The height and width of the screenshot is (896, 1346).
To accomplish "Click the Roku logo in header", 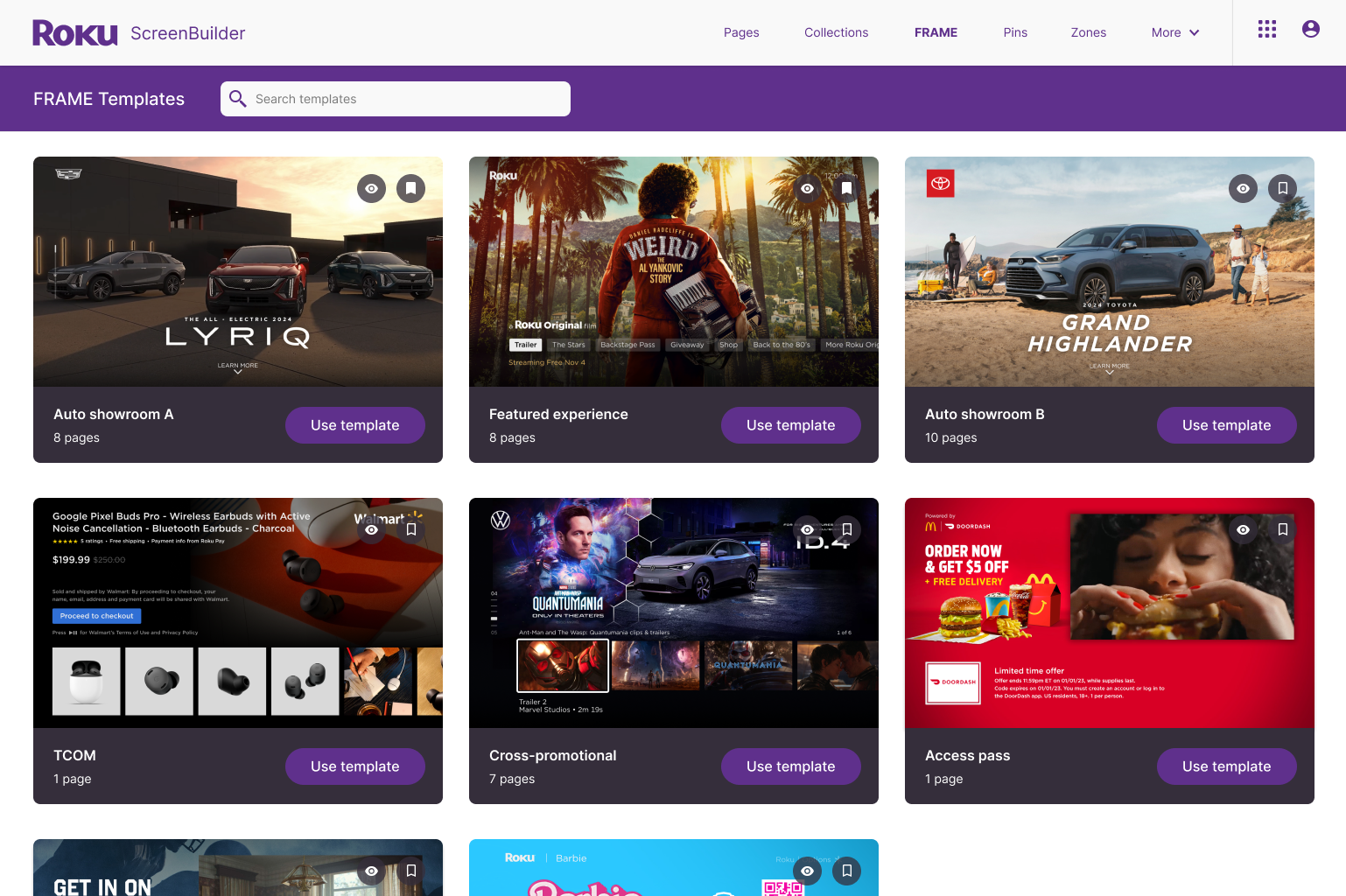I will point(75,33).
